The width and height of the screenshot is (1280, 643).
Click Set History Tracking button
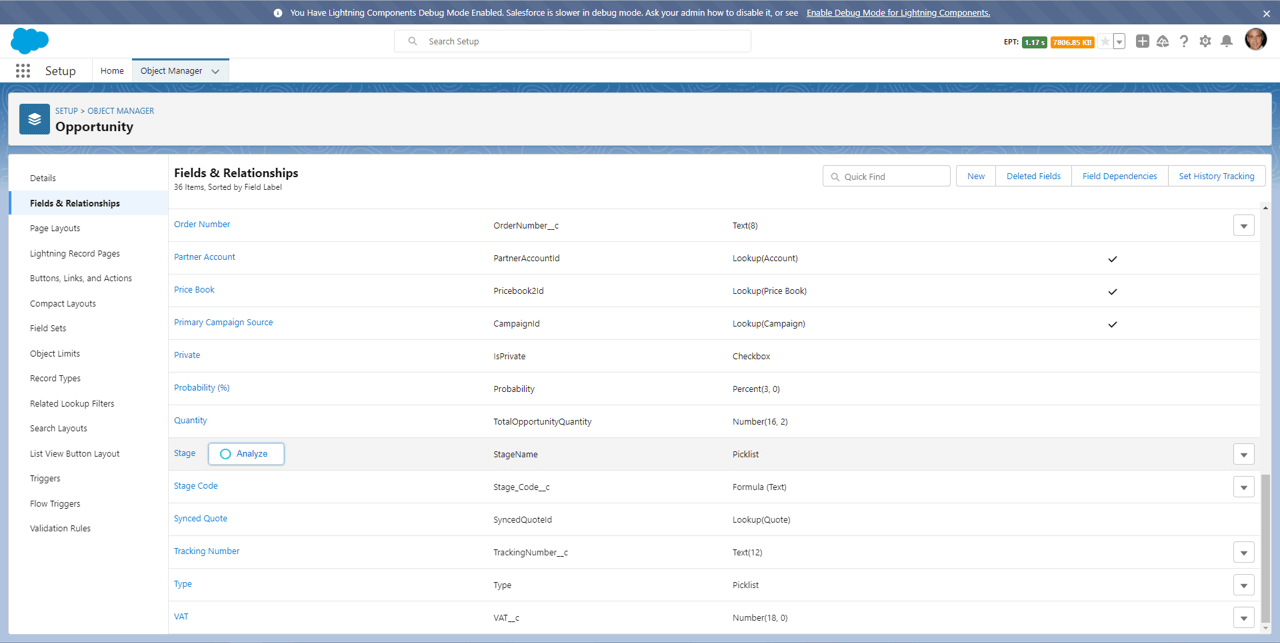[x=1216, y=176]
